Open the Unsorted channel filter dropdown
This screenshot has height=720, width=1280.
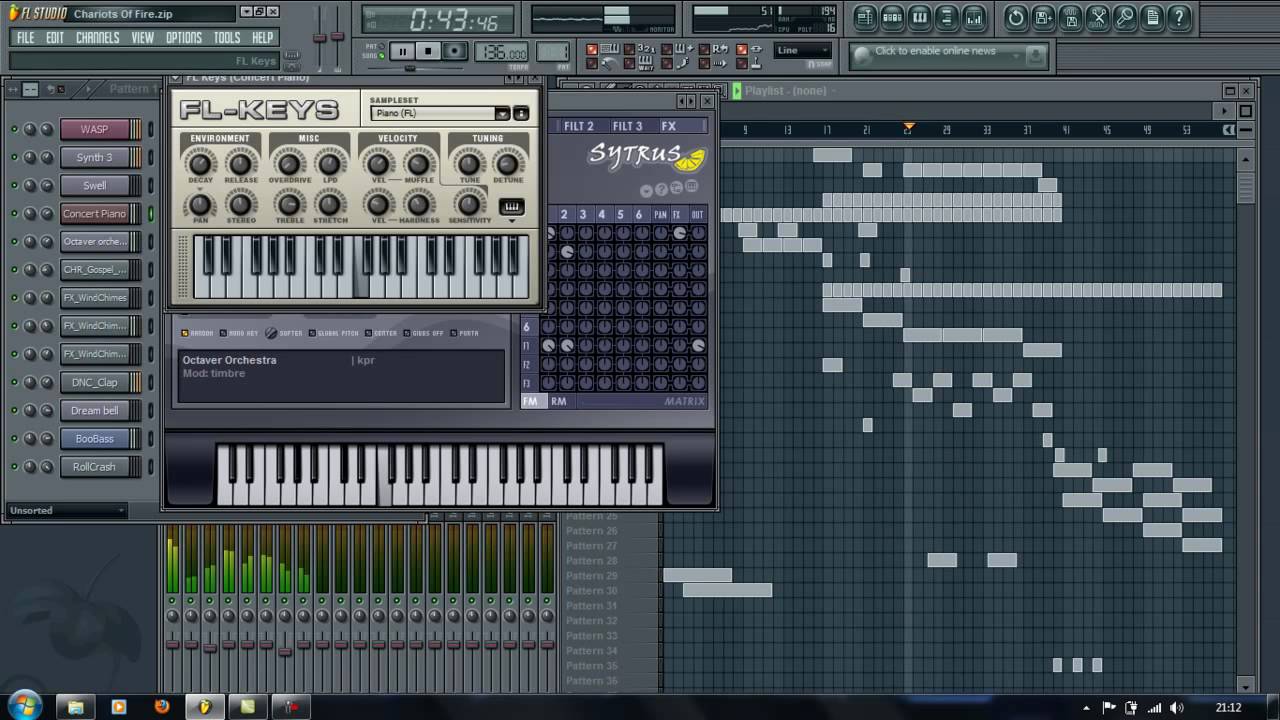tap(67, 510)
